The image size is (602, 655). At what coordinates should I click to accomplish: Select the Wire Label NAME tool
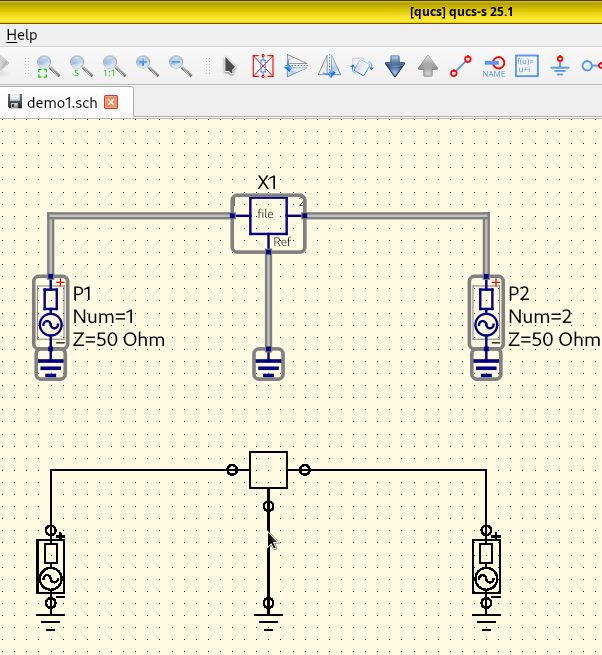pos(494,67)
